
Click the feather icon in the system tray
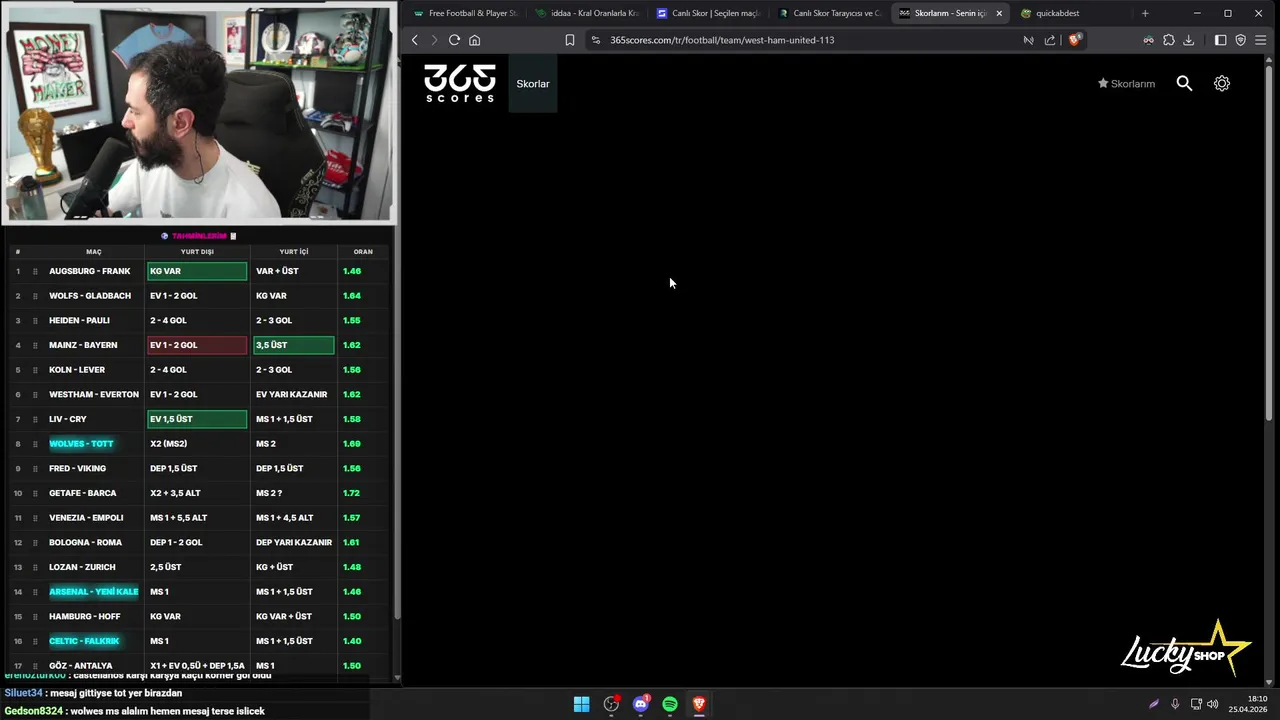1153,704
